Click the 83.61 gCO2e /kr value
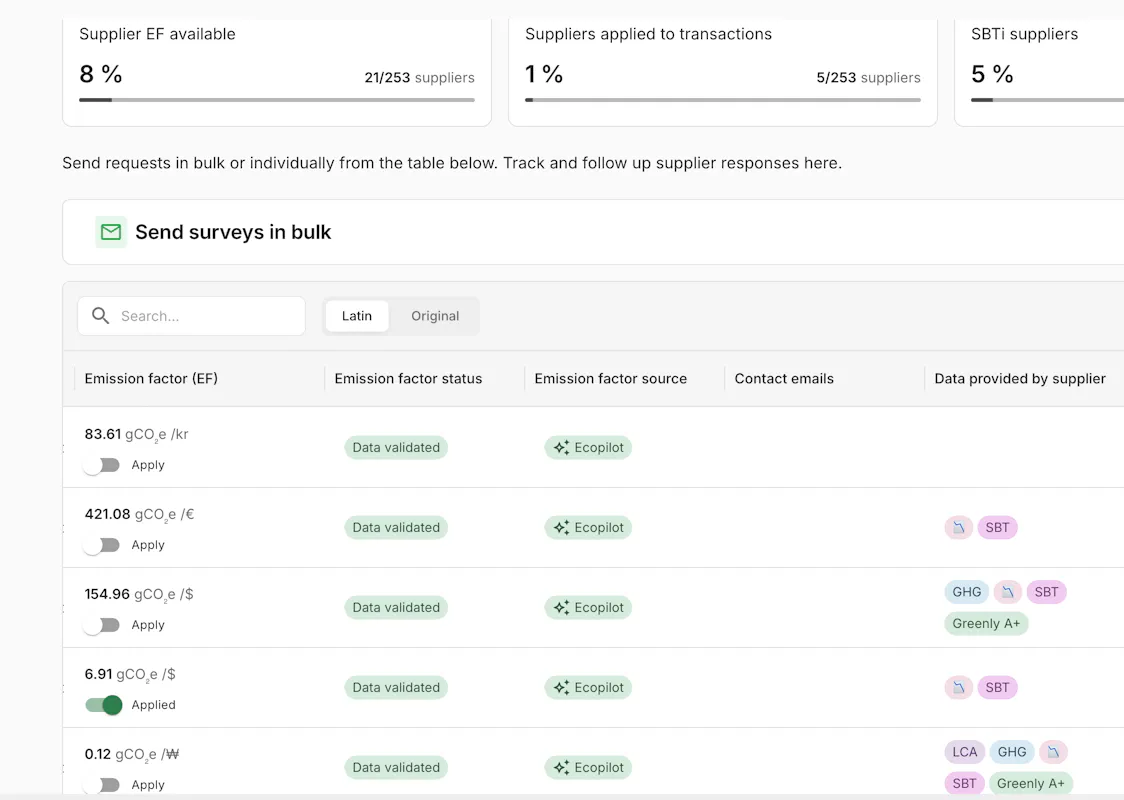 point(136,434)
